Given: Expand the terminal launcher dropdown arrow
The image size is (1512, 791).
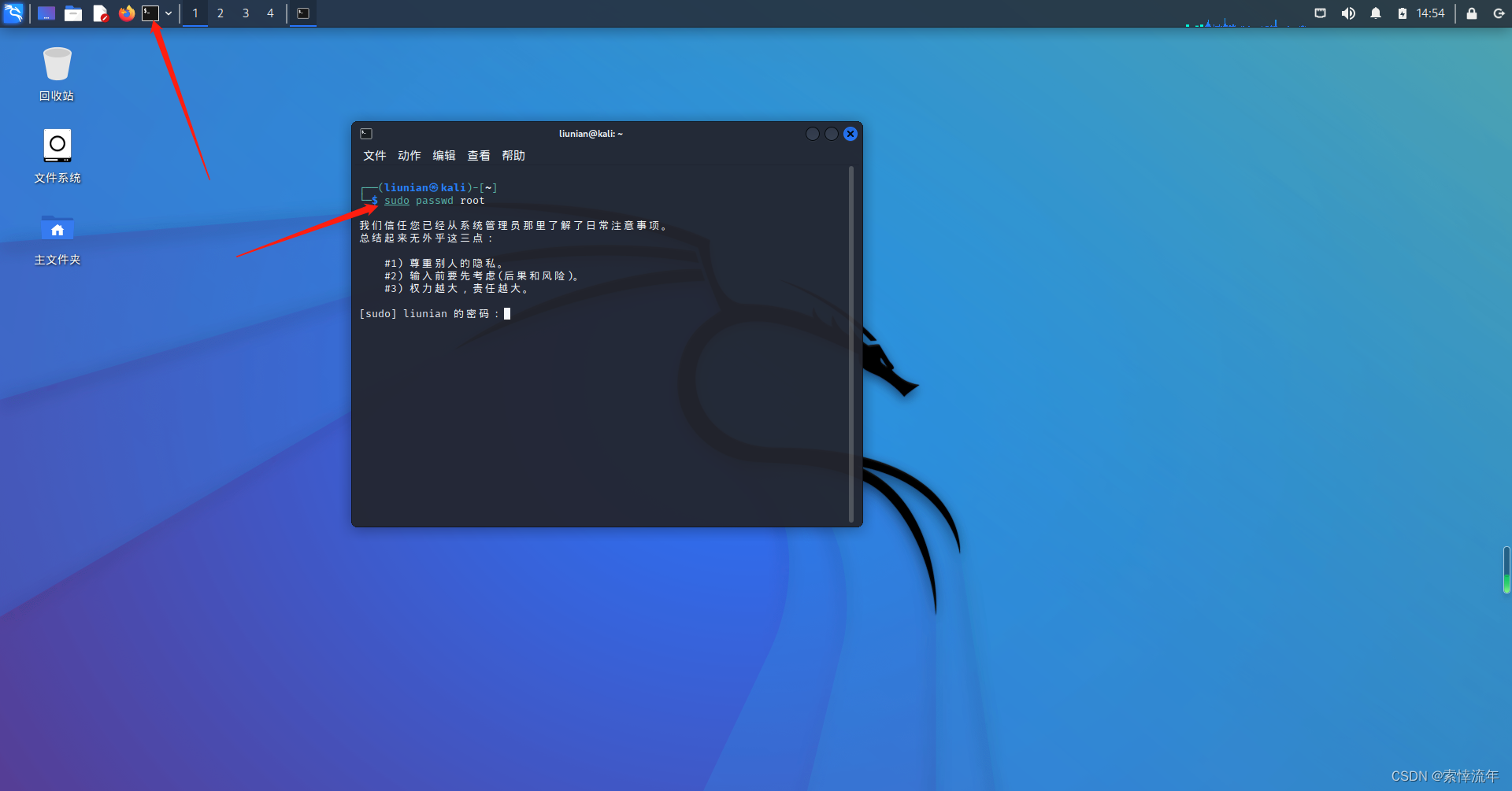Looking at the screenshot, I should pyautogui.click(x=169, y=13).
